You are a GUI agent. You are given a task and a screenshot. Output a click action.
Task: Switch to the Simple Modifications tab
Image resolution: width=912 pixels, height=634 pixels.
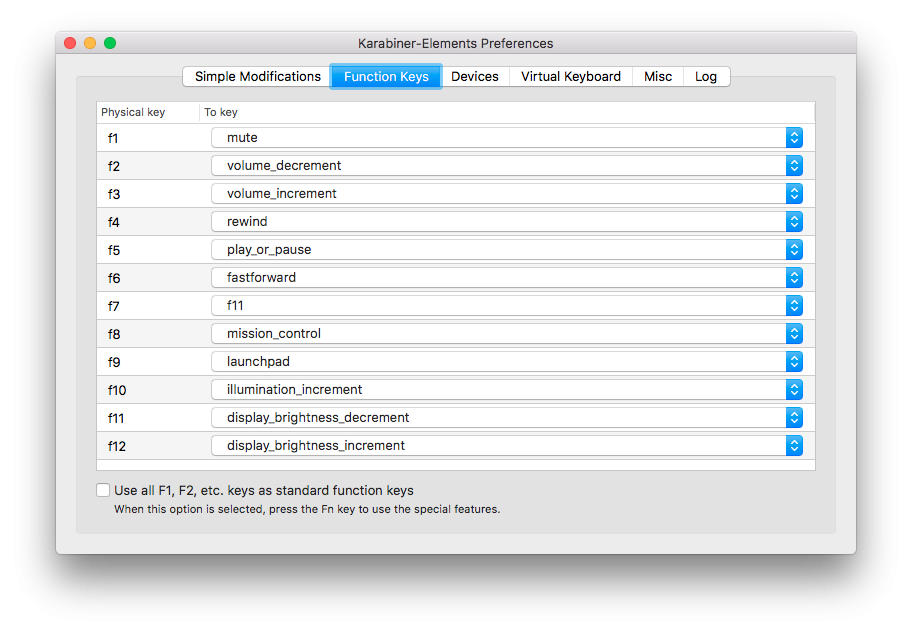257,77
